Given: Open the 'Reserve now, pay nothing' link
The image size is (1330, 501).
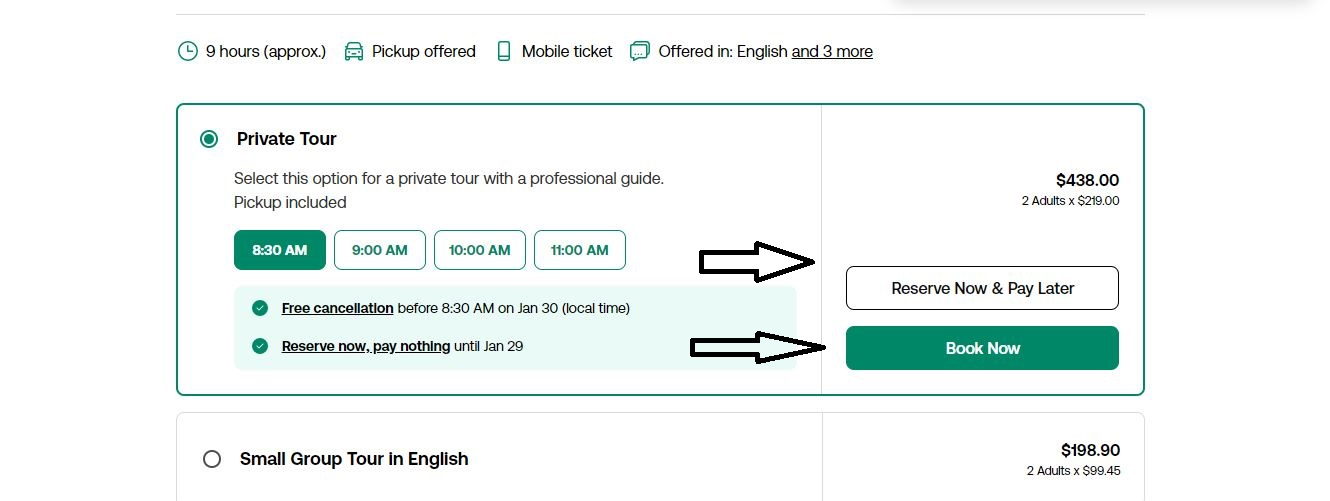Looking at the screenshot, I should (x=366, y=346).
